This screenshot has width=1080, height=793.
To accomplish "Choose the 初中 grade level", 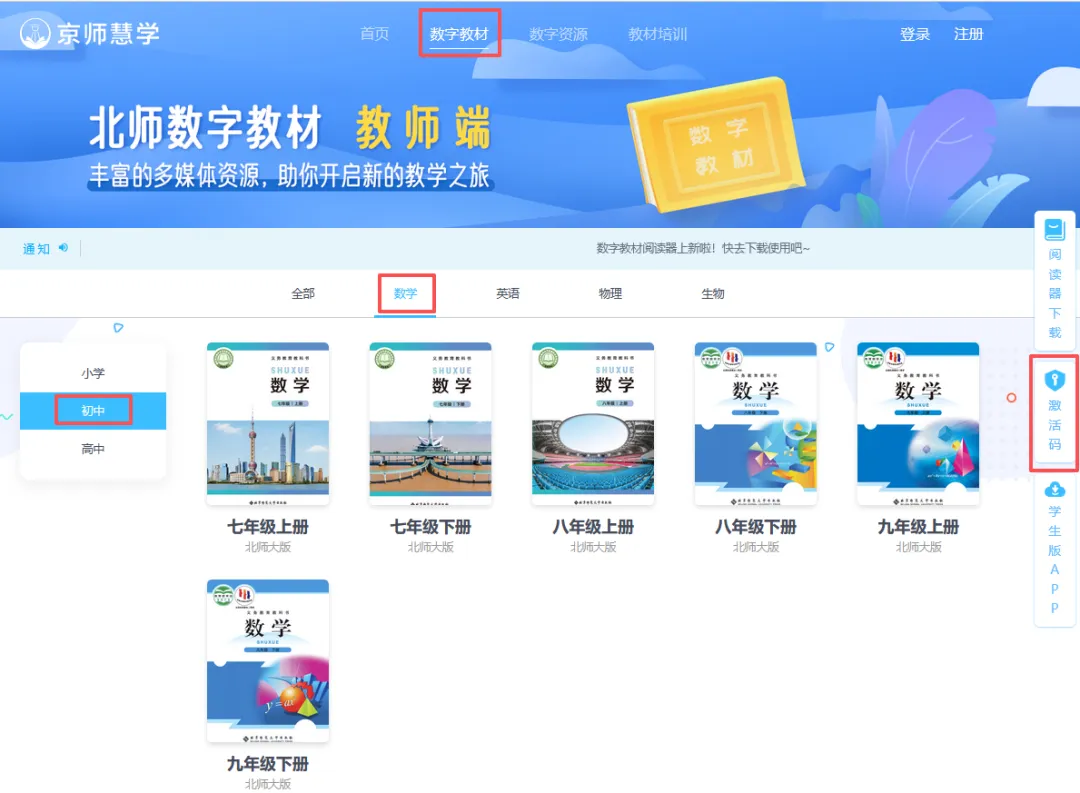I will click(93, 411).
